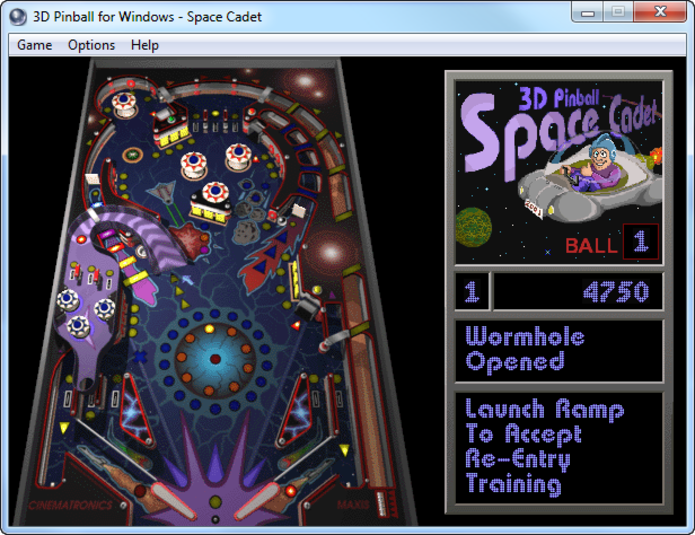Click the CINEMATRONICS logo on the table
The height and width of the screenshot is (535, 695).
pyautogui.click(x=68, y=505)
